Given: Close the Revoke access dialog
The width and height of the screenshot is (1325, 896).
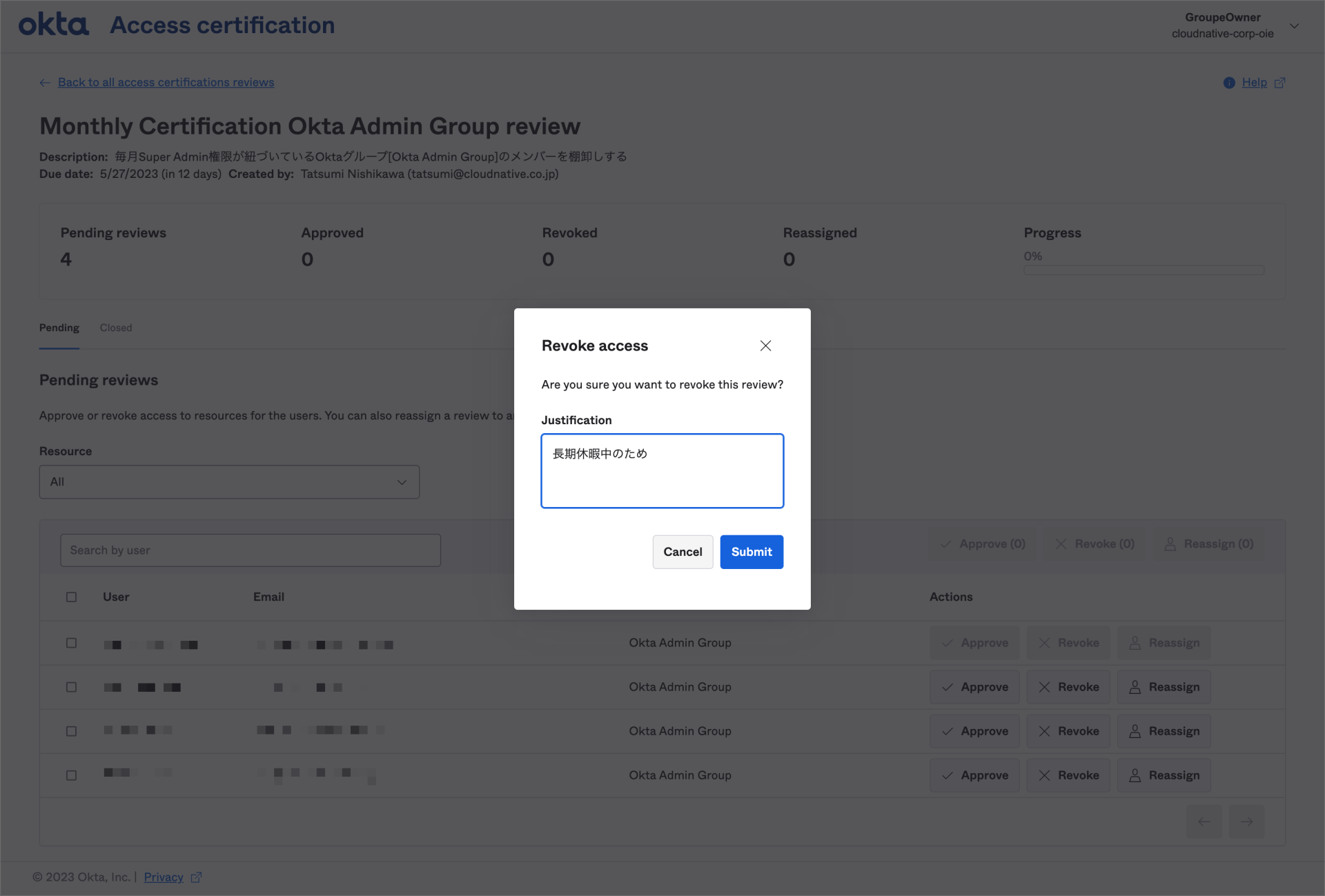Looking at the screenshot, I should [765, 346].
